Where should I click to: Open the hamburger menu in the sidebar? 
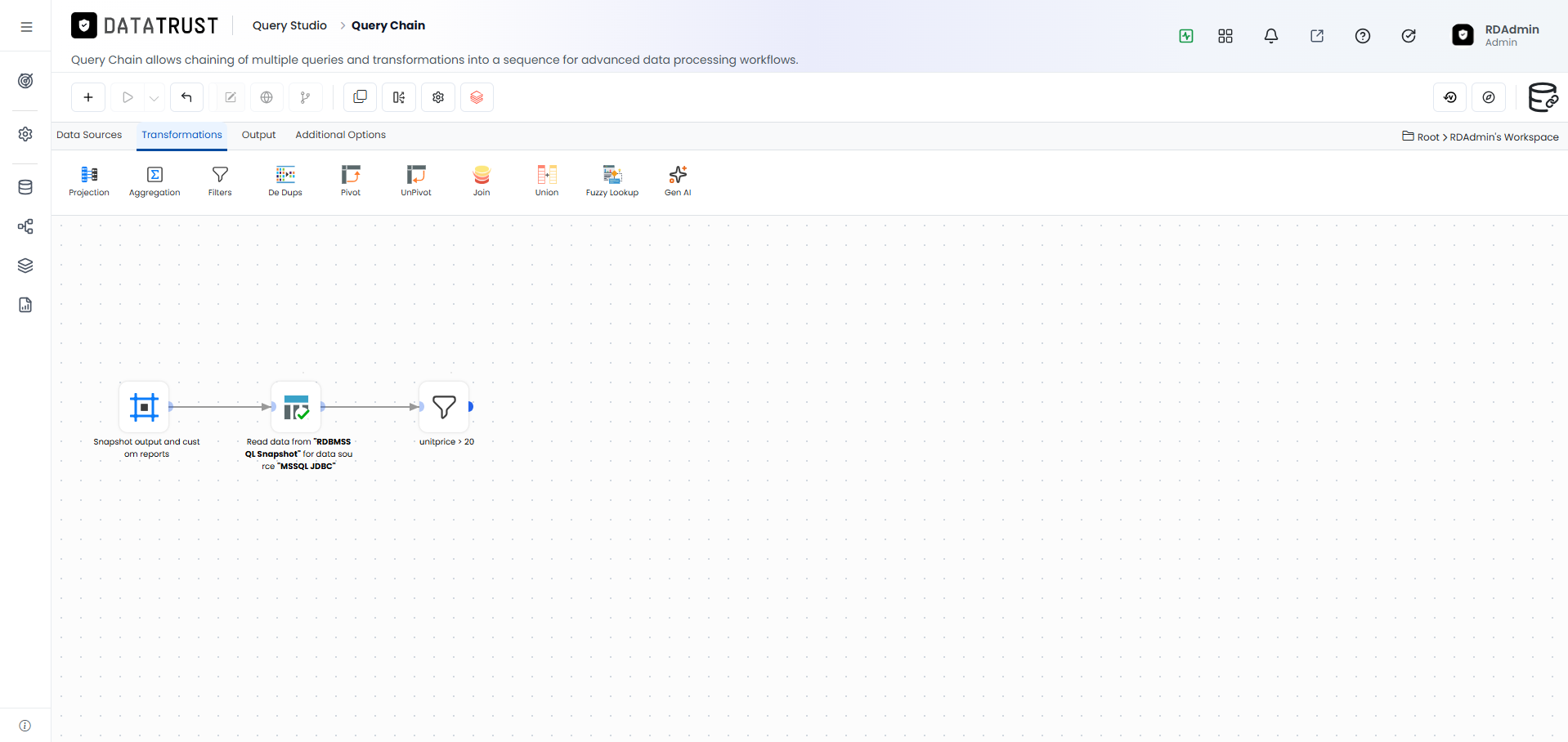[x=26, y=27]
